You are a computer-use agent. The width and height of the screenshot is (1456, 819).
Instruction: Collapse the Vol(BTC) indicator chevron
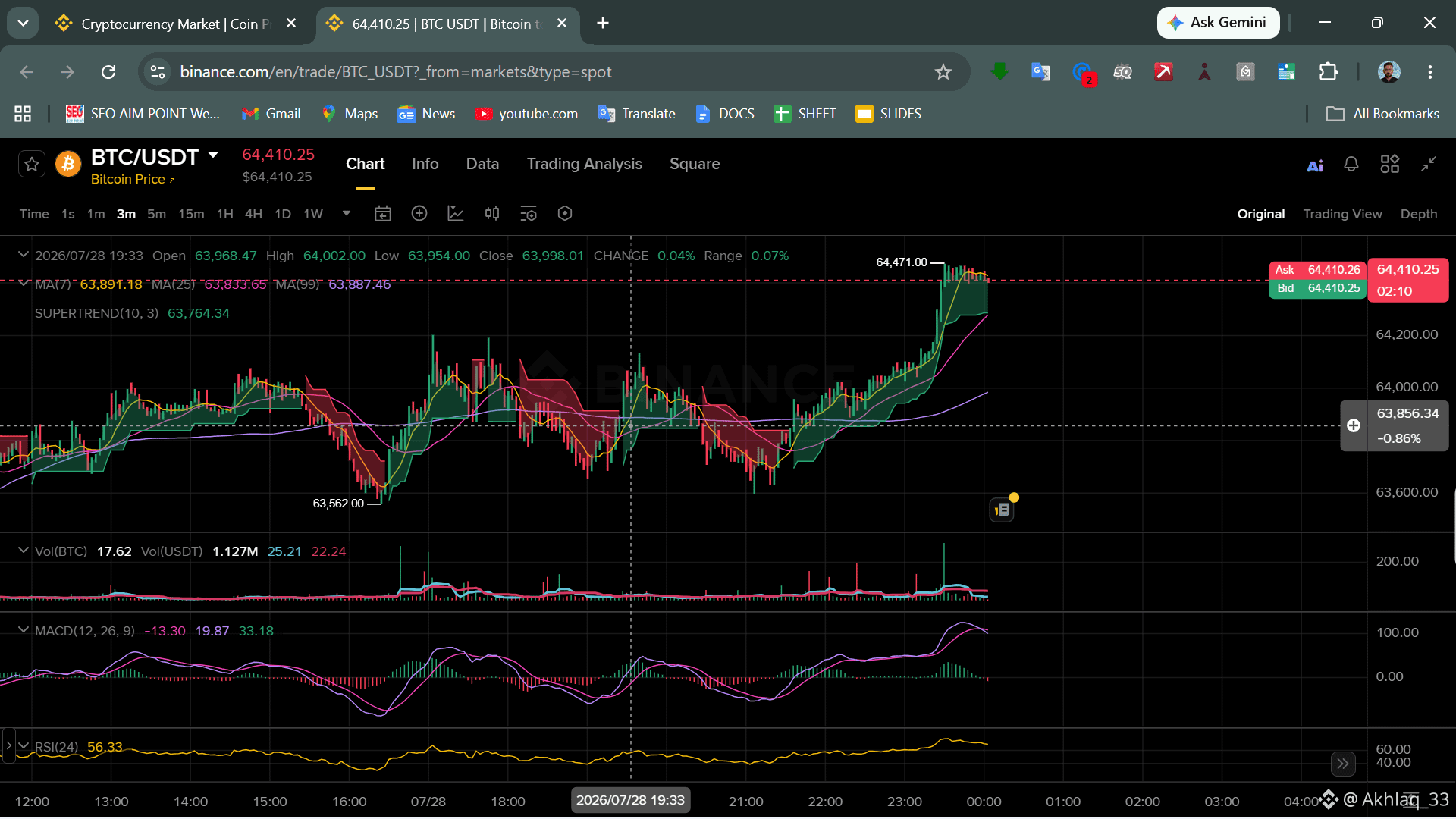click(23, 551)
